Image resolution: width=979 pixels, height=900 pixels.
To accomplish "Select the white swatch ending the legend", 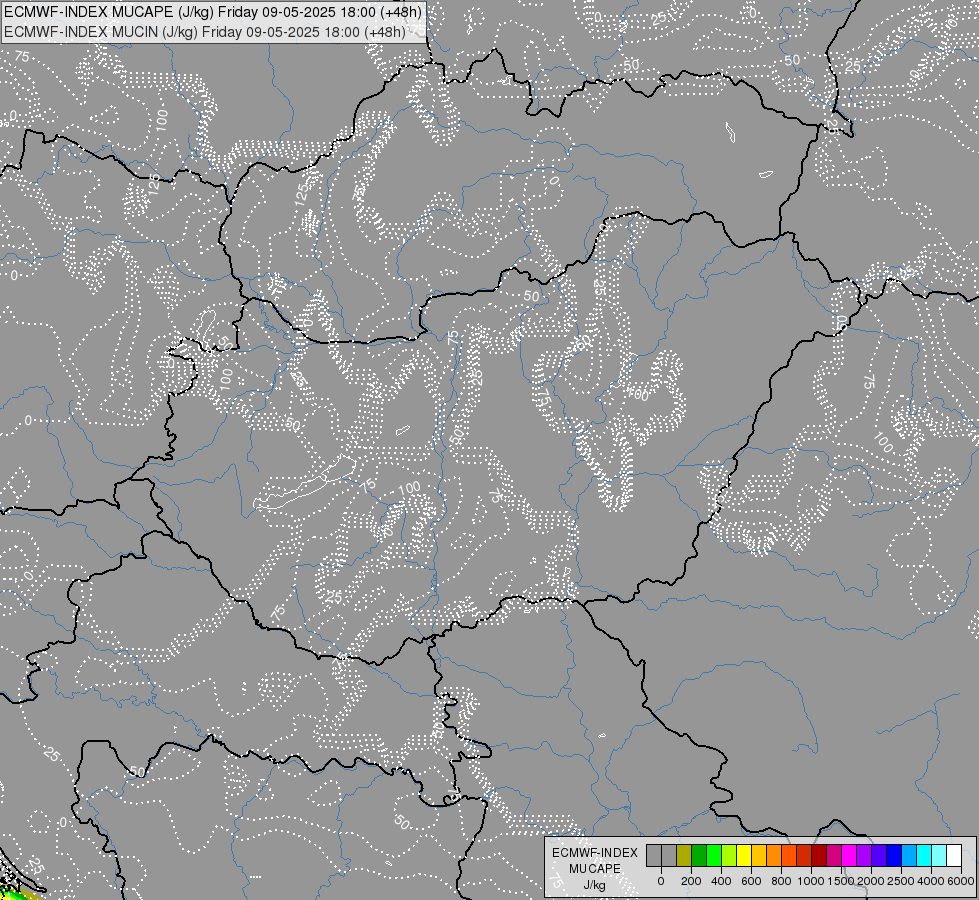I will point(955,855).
